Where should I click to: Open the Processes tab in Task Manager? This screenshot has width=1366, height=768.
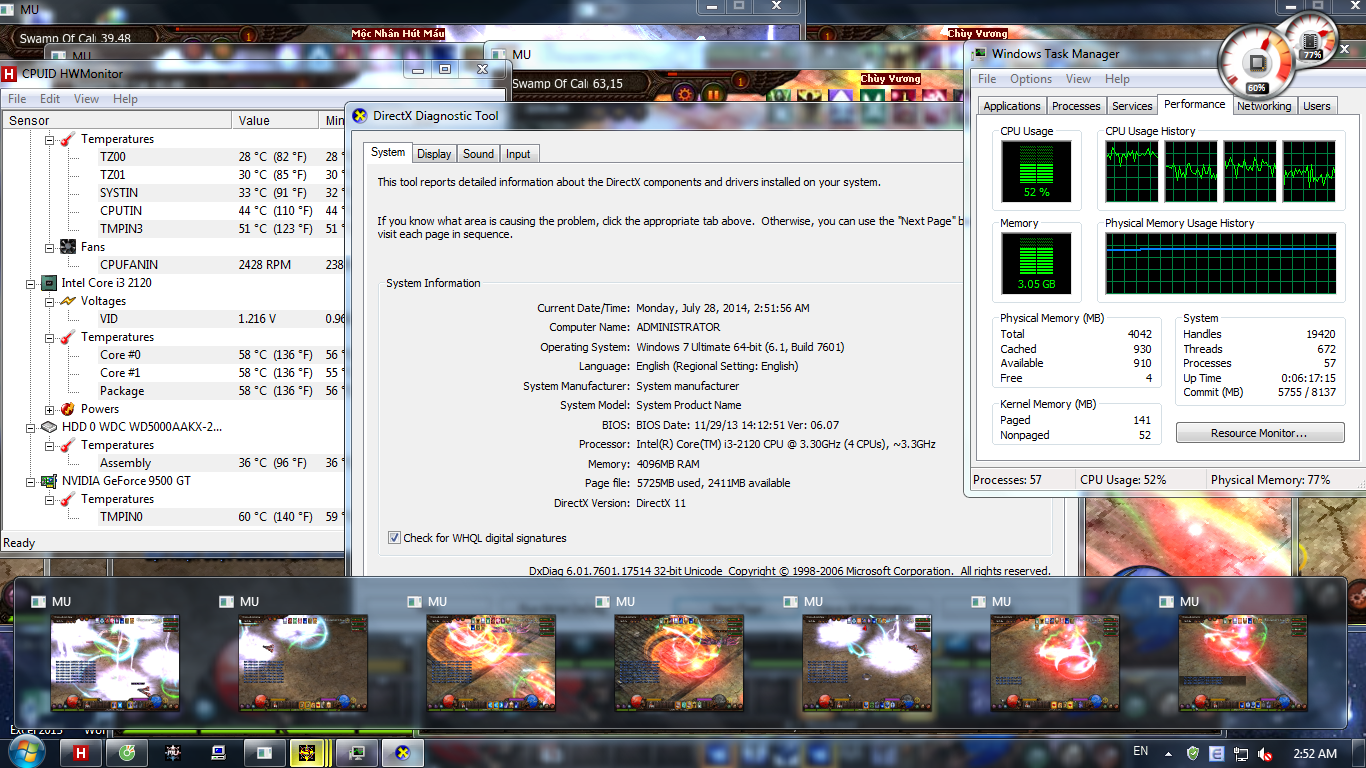[x=1076, y=106]
